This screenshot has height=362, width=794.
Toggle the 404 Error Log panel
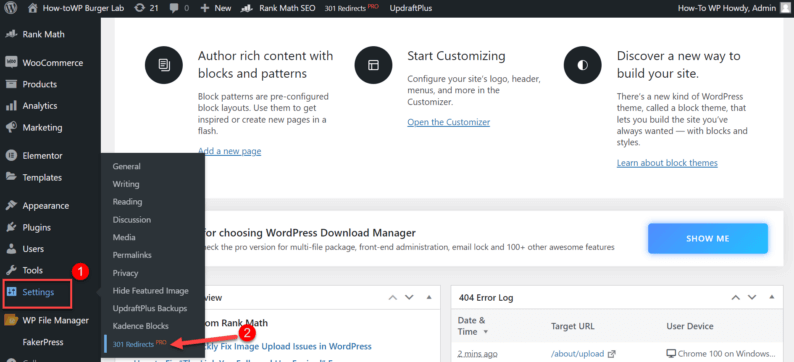(x=771, y=297)
